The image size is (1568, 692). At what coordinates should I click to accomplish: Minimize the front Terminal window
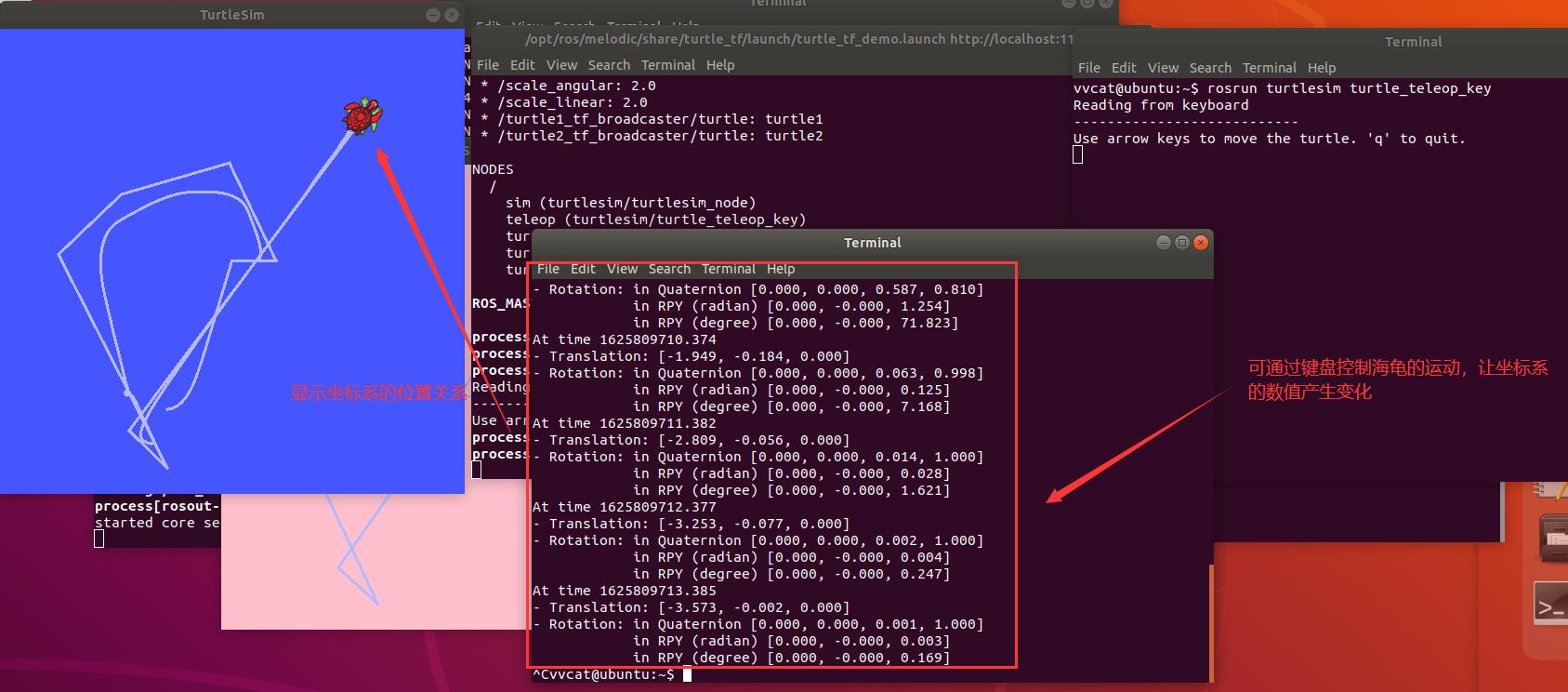coord(1164,243)
